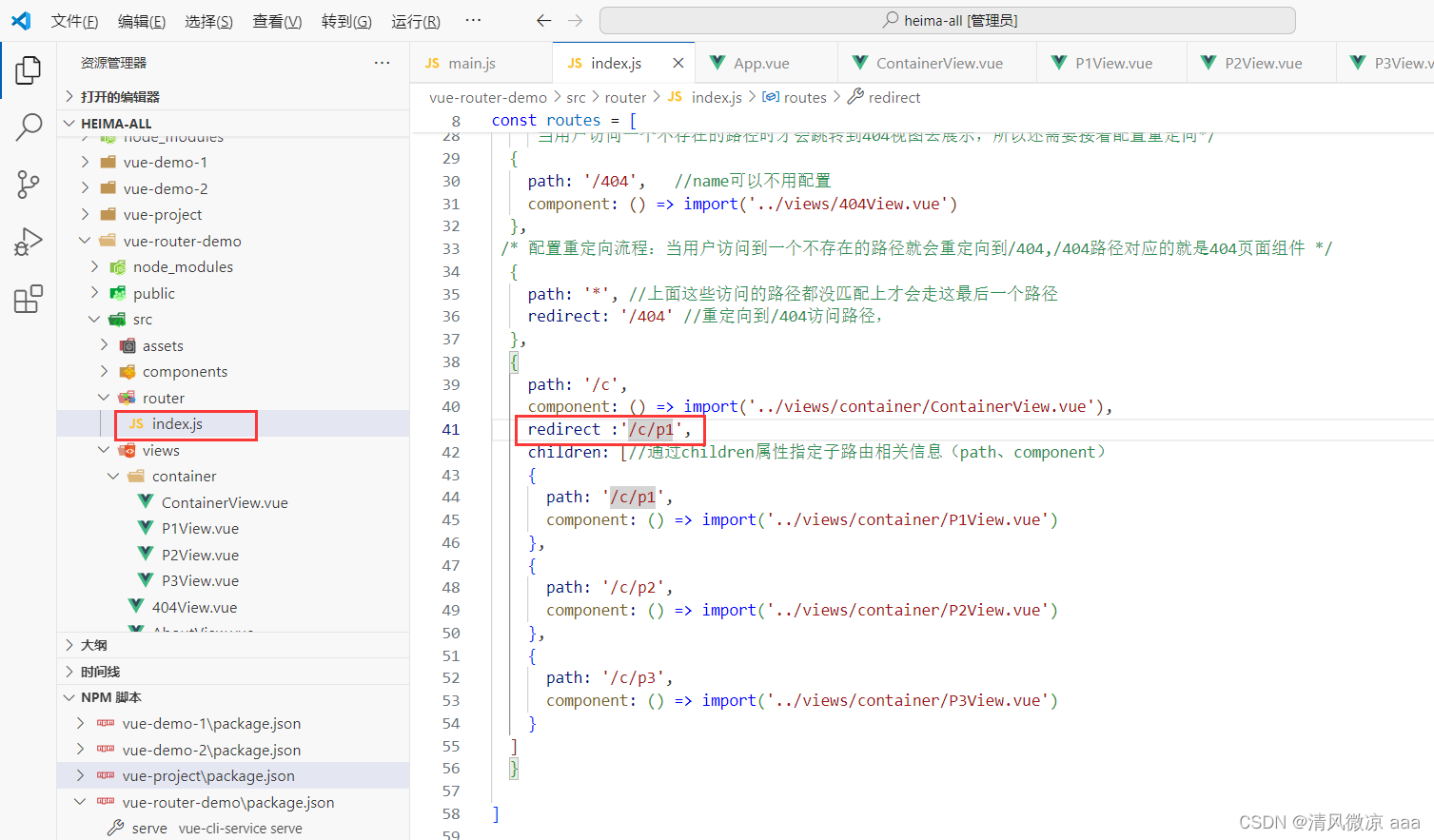
Task: Expand the vue-demo-1 folder
Action: point(85,162)
